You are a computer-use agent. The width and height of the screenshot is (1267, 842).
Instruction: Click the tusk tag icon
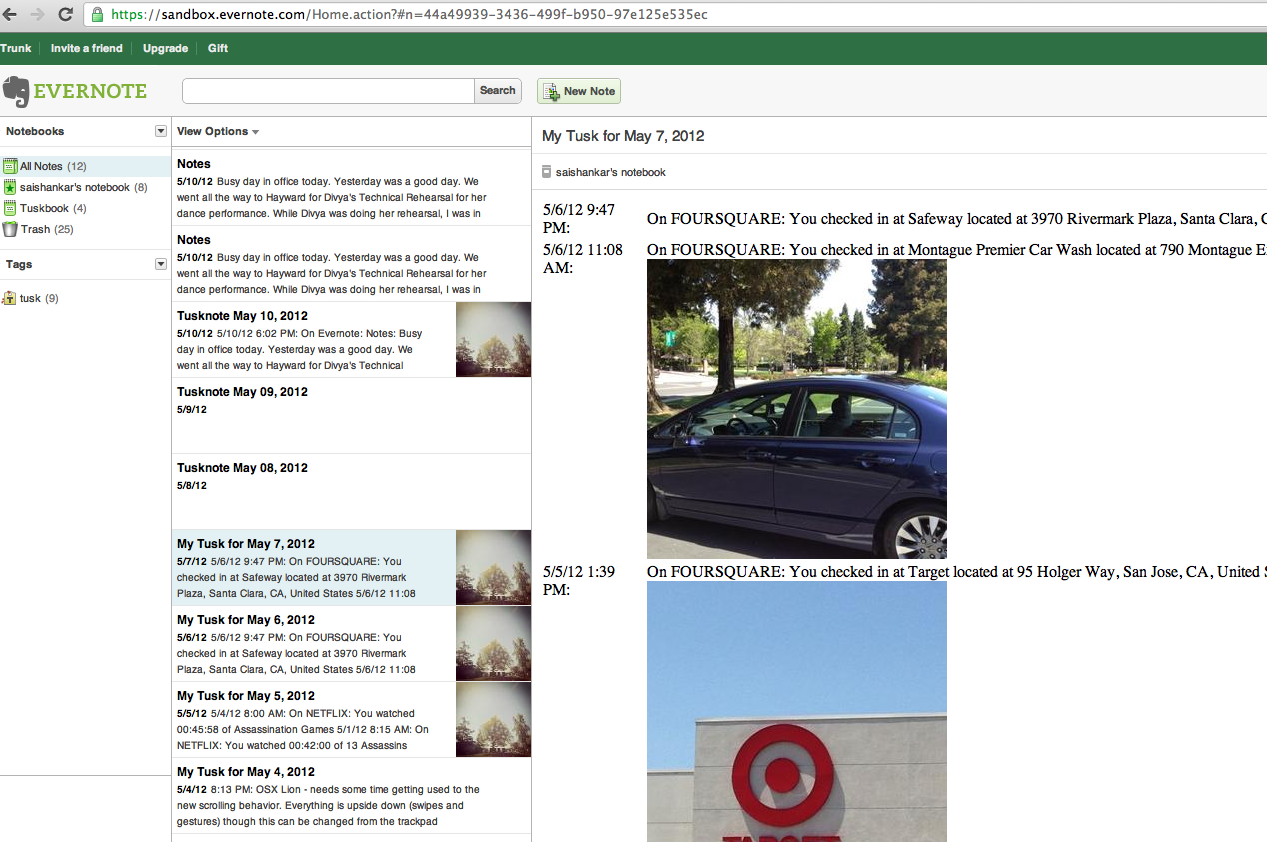pos(9,298)
